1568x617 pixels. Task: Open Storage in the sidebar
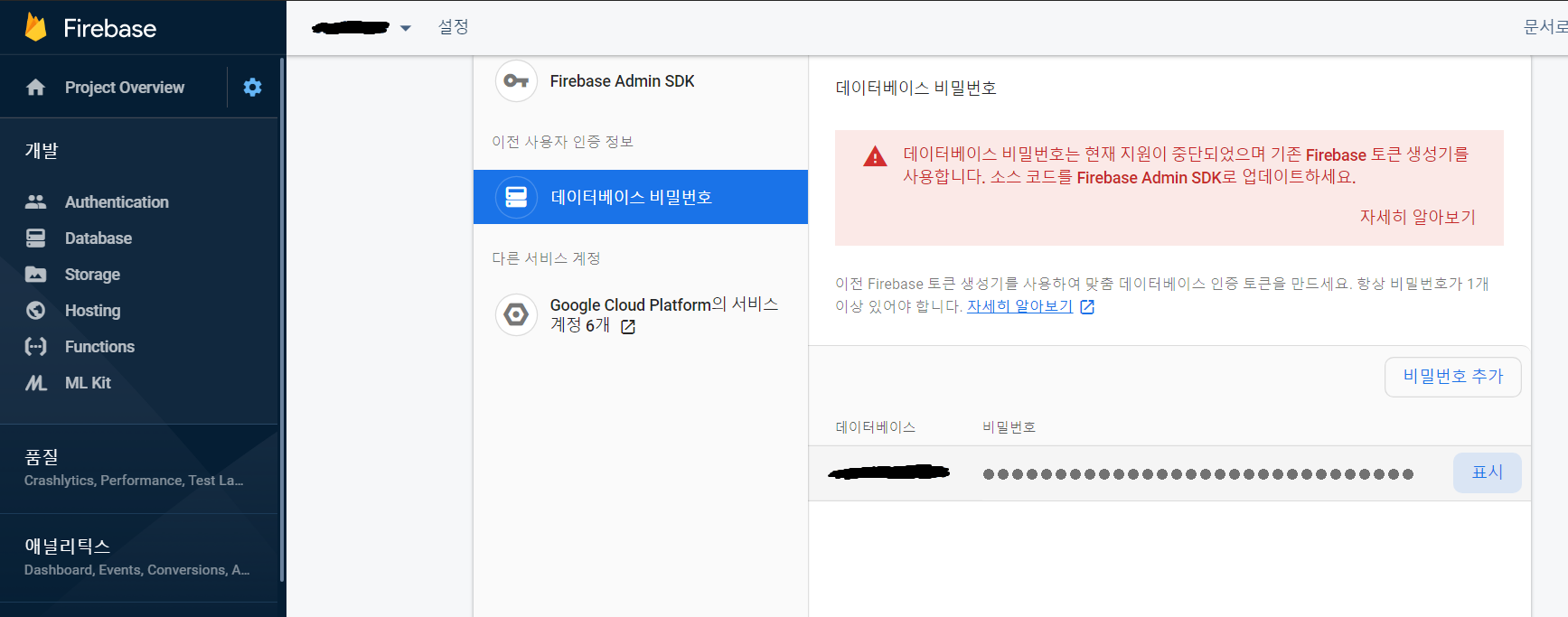click(92, 274)
